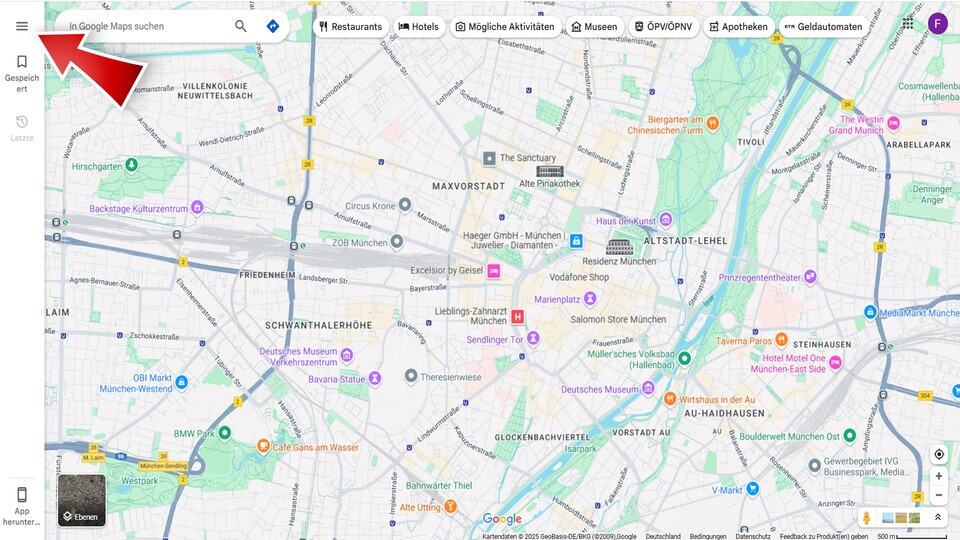The height and width of the screenshot is (540, 960).
Task: Filter map by Restaurants
Action: [x=350, y=27]
